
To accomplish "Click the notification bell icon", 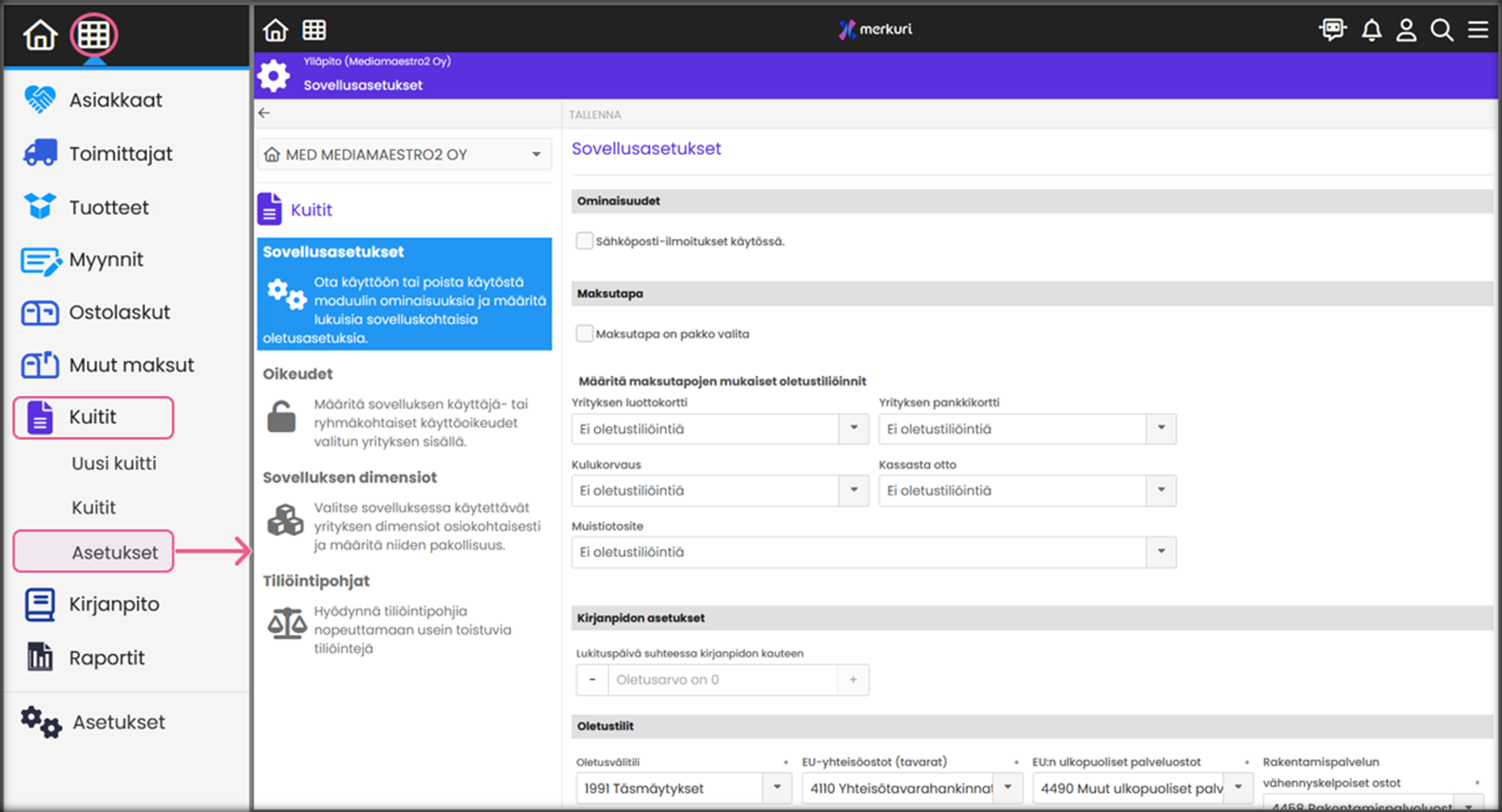I will (1370, 30).
